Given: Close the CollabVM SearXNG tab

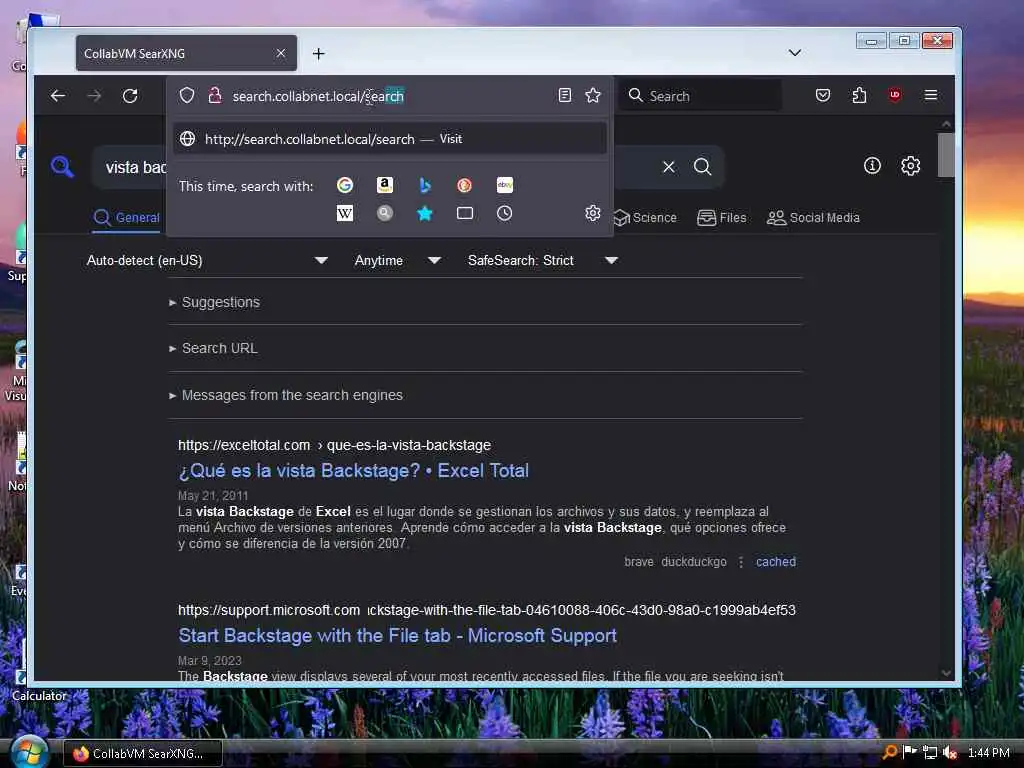Looking at the screenshot, I should (281, 54).
